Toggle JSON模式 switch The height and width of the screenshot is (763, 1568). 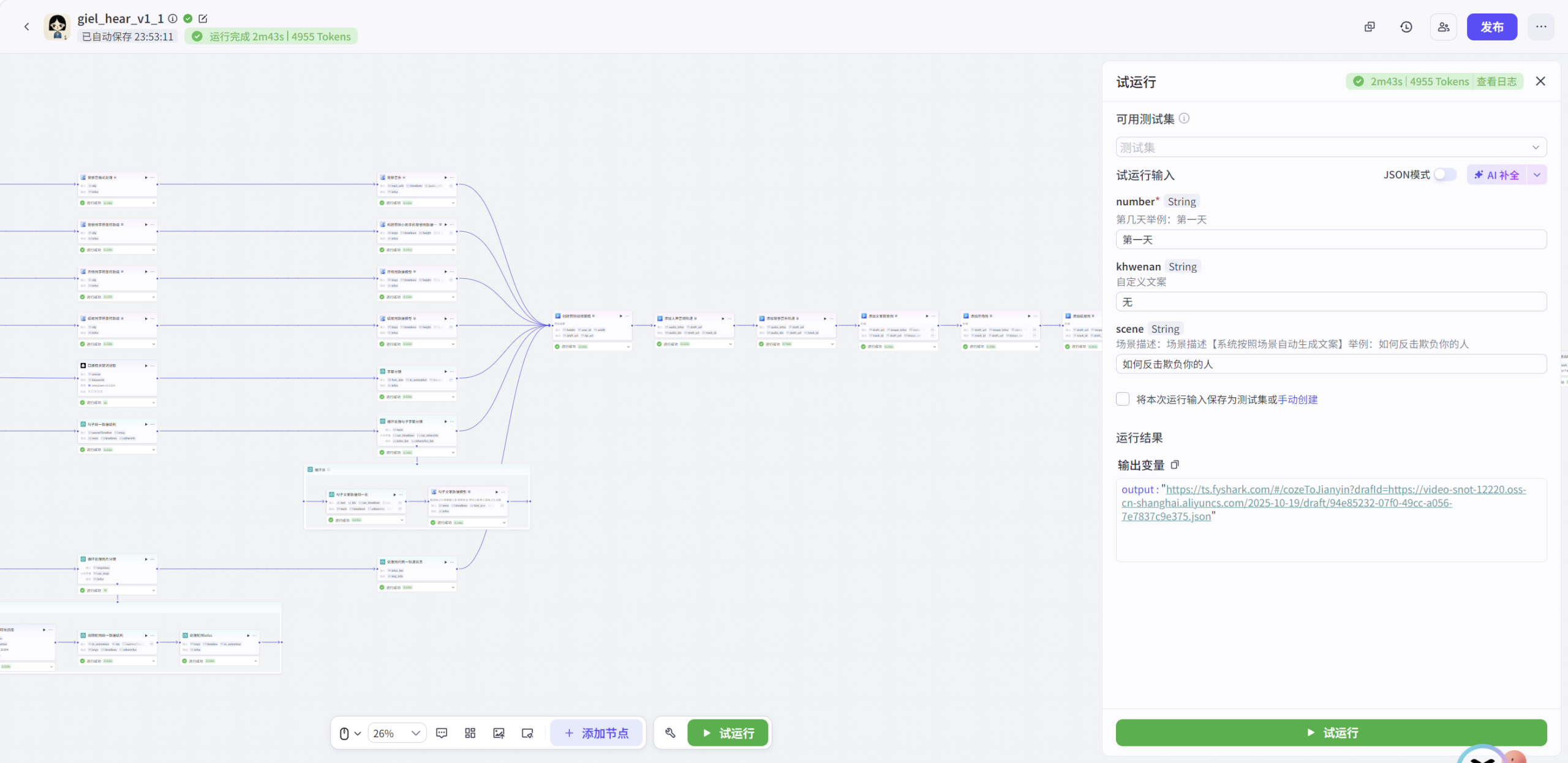pos(1444,175)
